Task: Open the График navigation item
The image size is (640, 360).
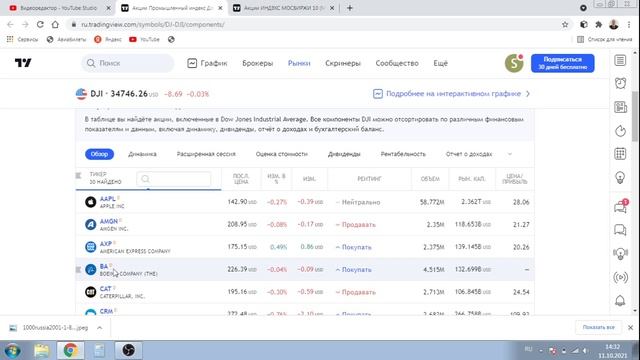Action: [207, 63]
